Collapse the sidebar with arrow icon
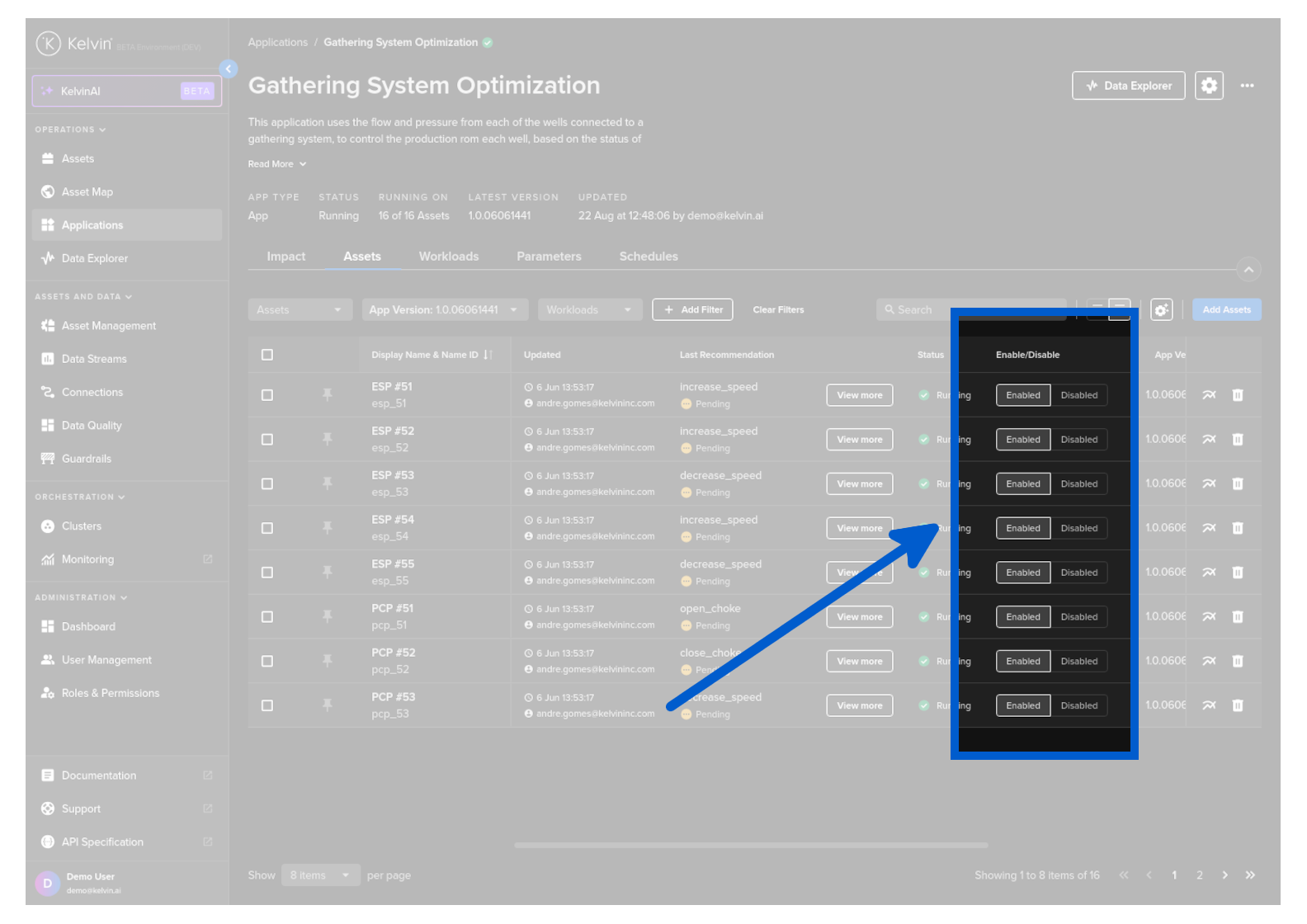This screenshot has width=1307, height=924. pyautogui.click(x=229, y=69)
